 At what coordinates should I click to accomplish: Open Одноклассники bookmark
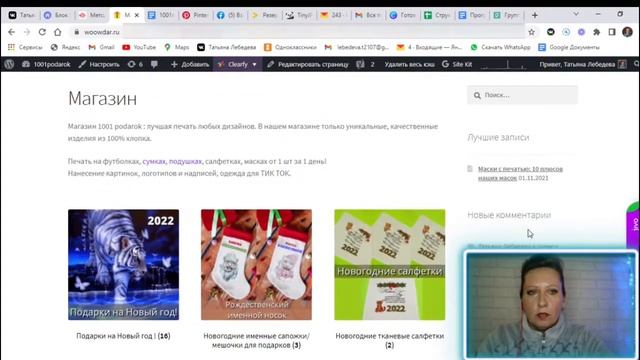coord(290,47)
